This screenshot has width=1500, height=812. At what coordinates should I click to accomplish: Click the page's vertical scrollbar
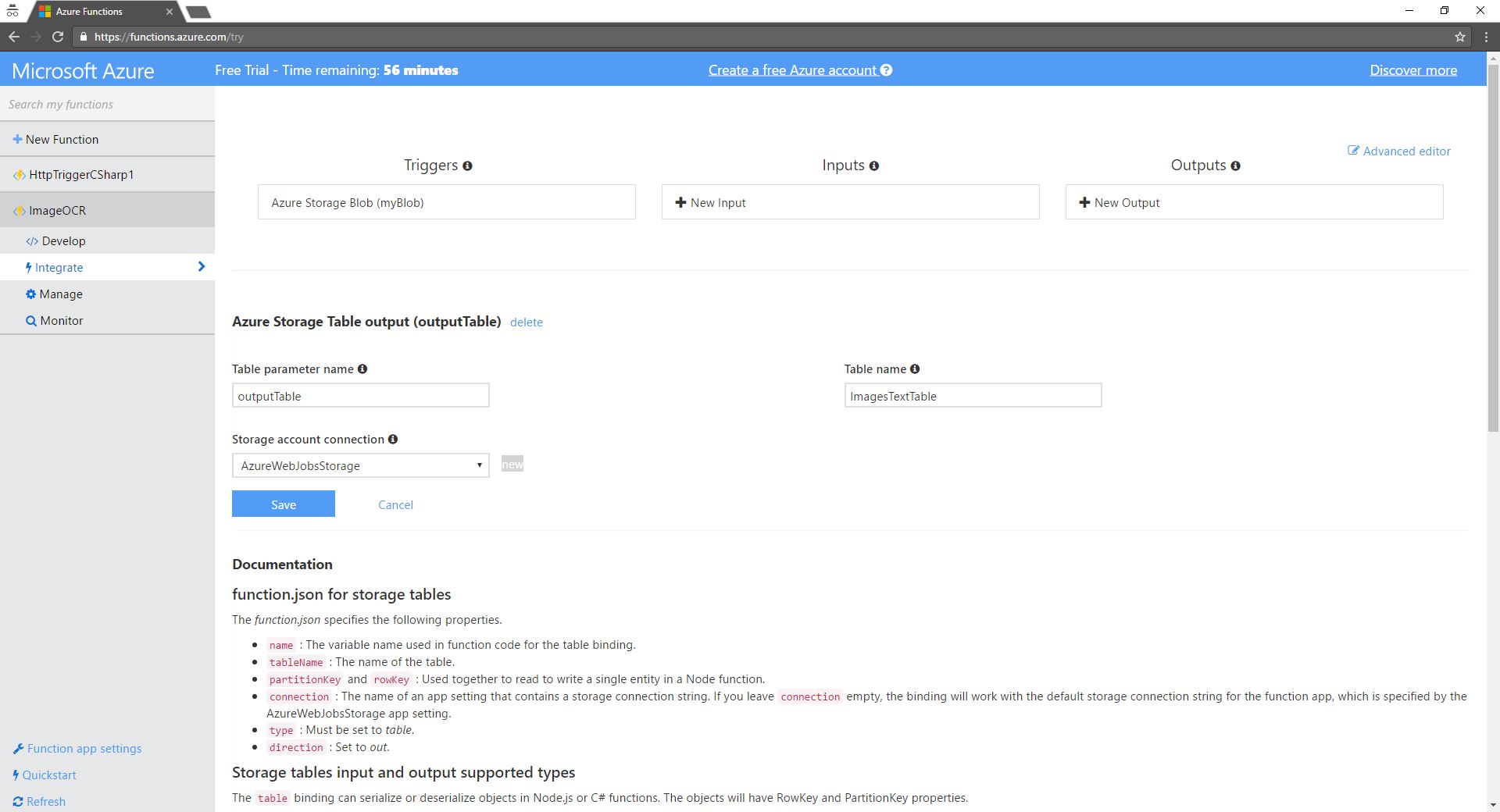pyautogui.click(x=1493, y=250)
